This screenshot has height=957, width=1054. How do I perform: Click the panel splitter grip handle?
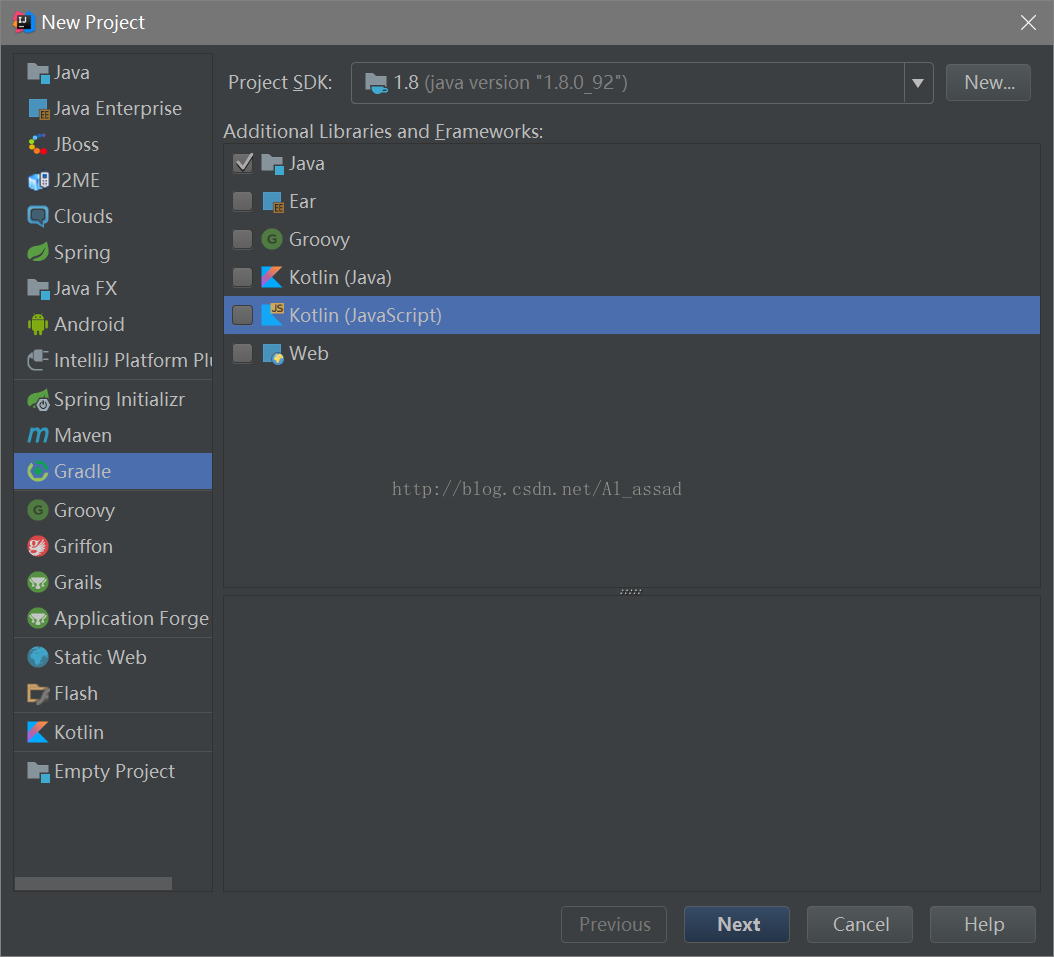631,591
